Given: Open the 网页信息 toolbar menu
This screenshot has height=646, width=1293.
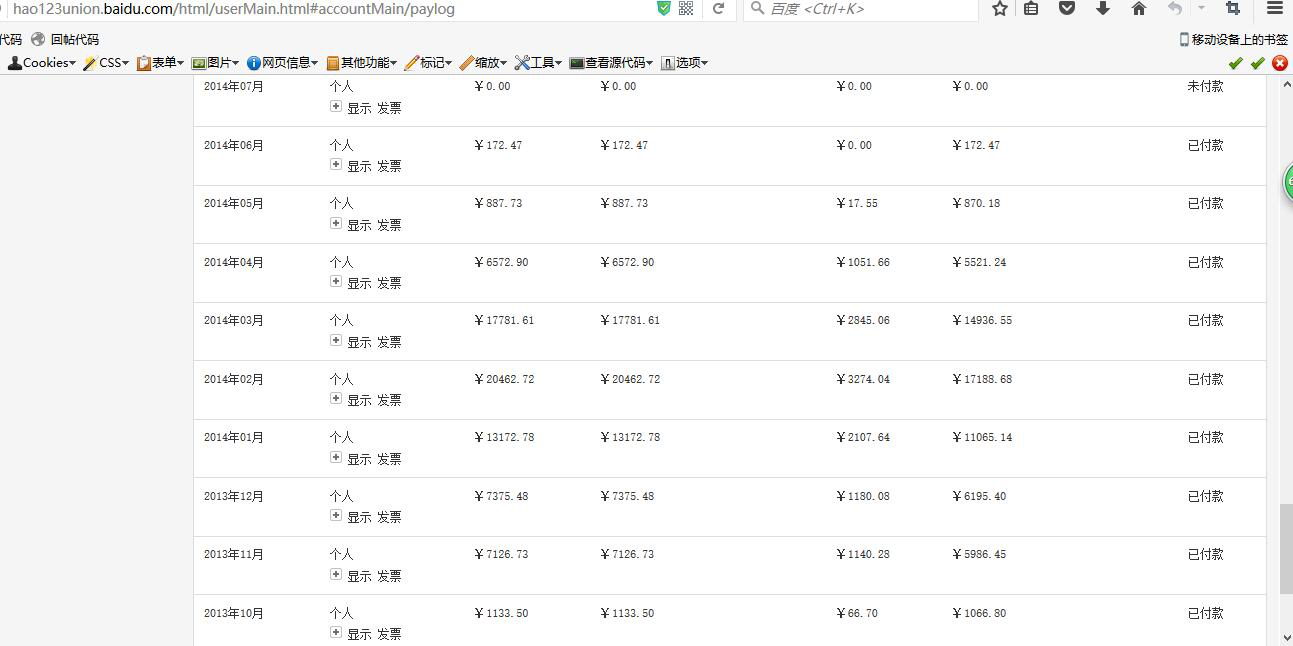Looking at the screenshot, I should point(282,63).
